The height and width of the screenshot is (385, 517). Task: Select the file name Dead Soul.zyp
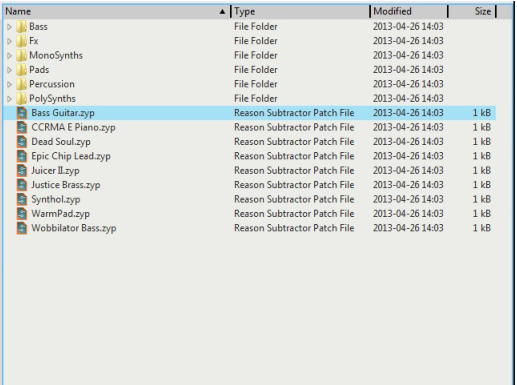[x=61, y=142]
